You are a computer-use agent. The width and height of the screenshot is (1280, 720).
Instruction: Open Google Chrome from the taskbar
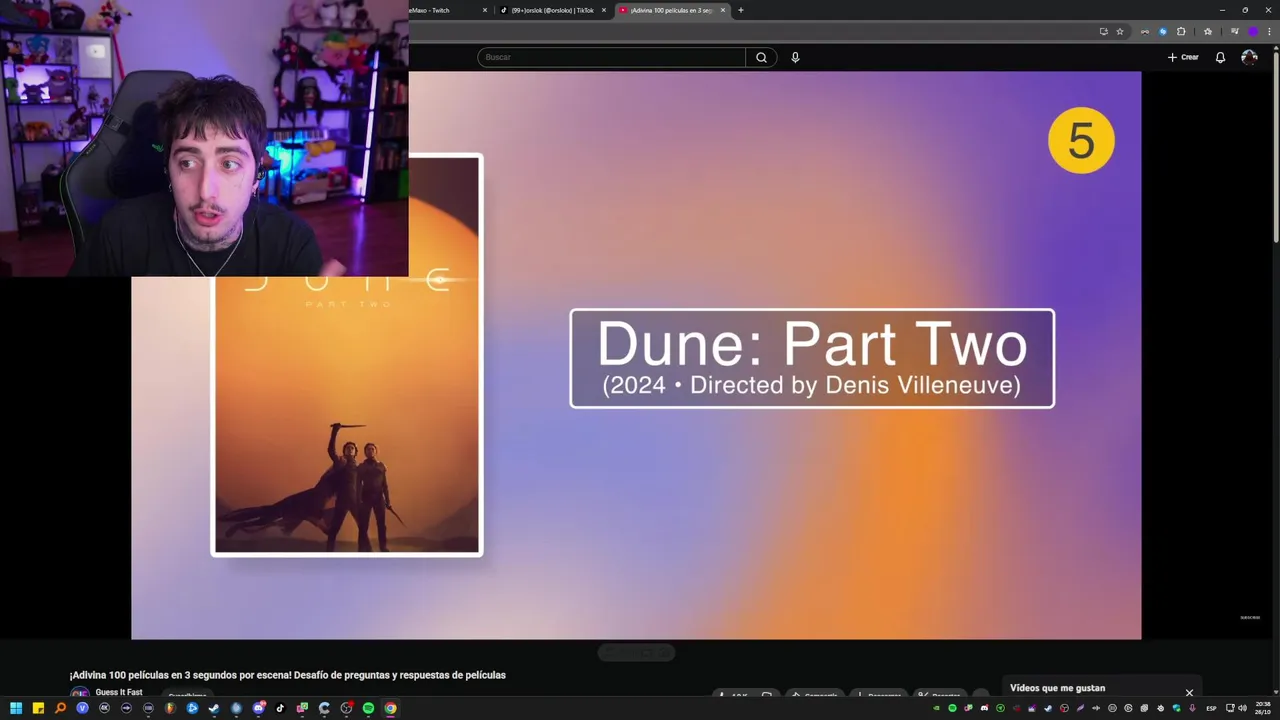coord(390,708)
